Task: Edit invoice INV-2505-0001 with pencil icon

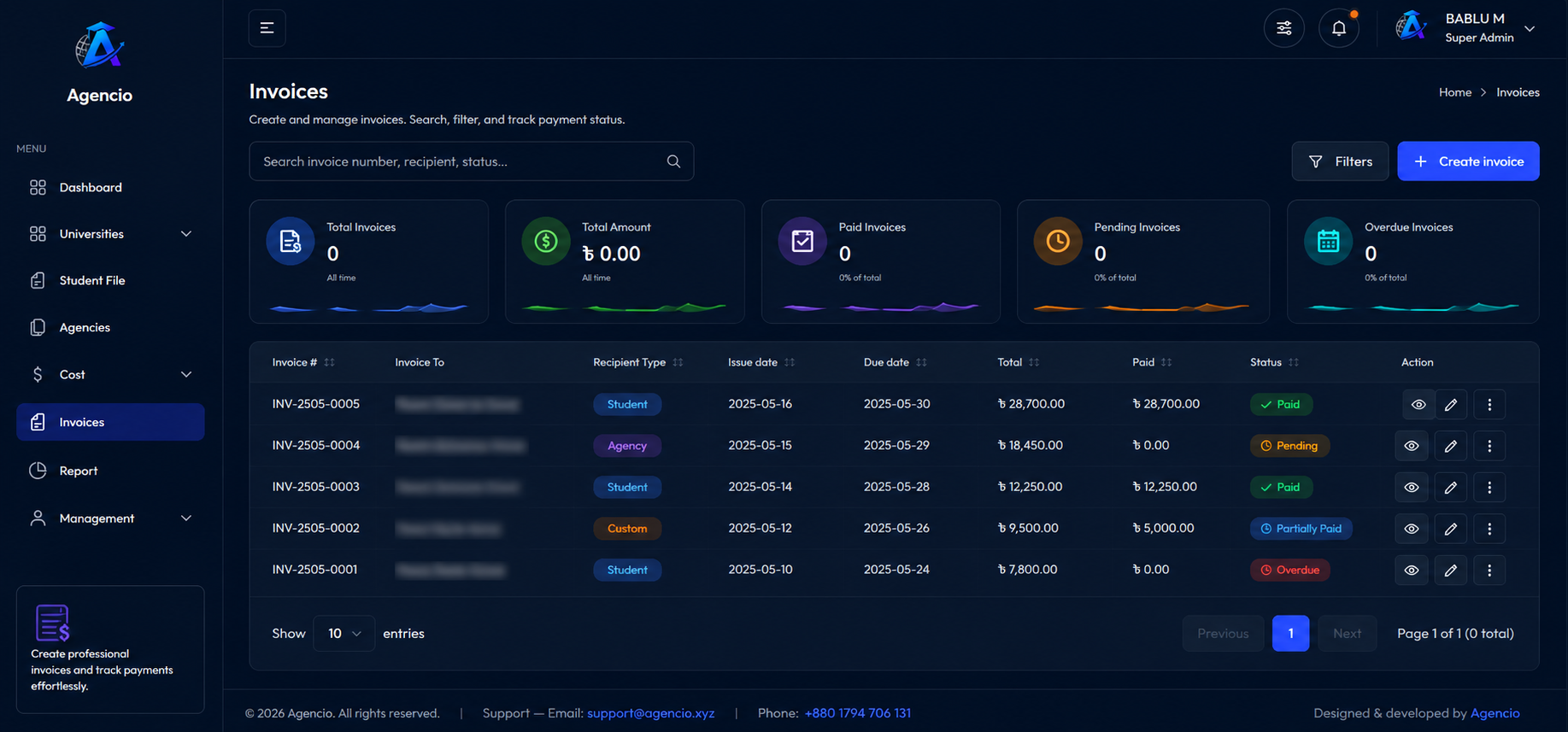Action: coord(1450,570)
